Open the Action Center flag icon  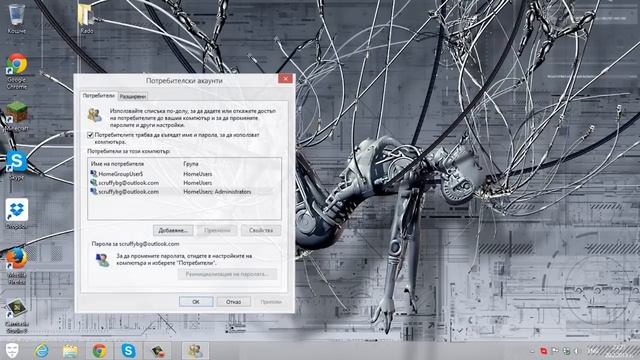coord(555,351)
